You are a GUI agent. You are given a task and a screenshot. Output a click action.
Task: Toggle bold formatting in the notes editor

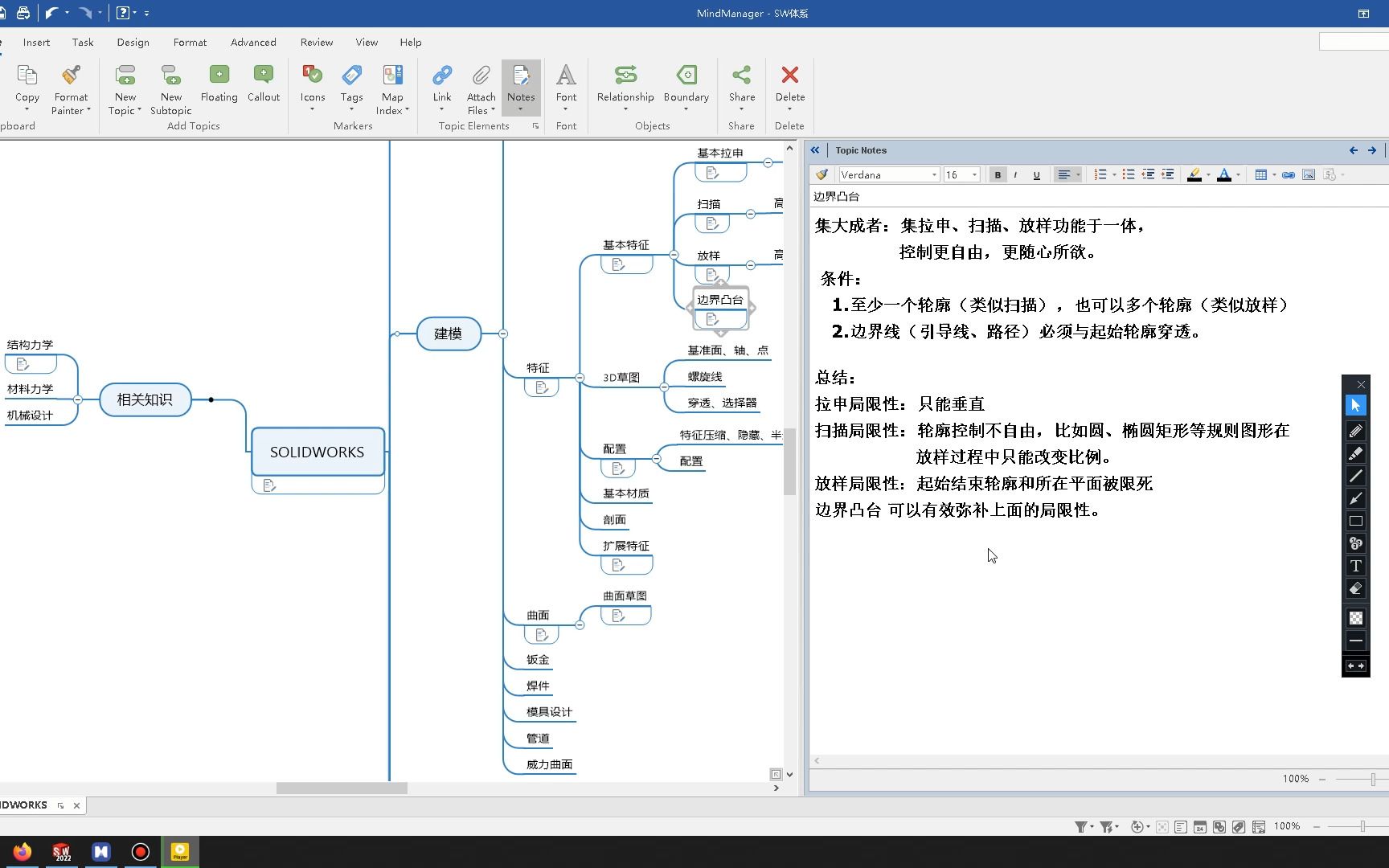point(998,174)
